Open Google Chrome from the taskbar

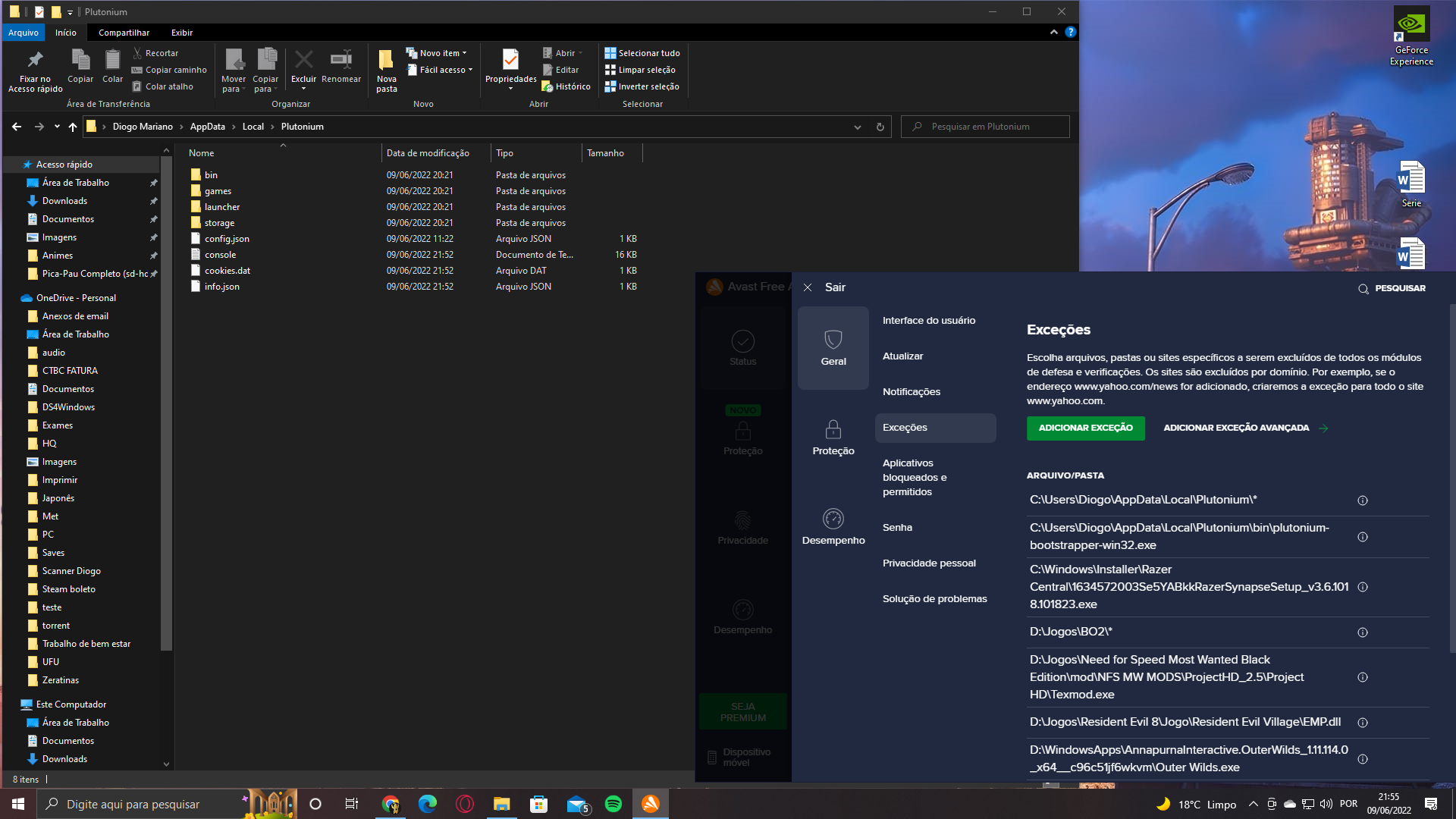pos(391,804)
